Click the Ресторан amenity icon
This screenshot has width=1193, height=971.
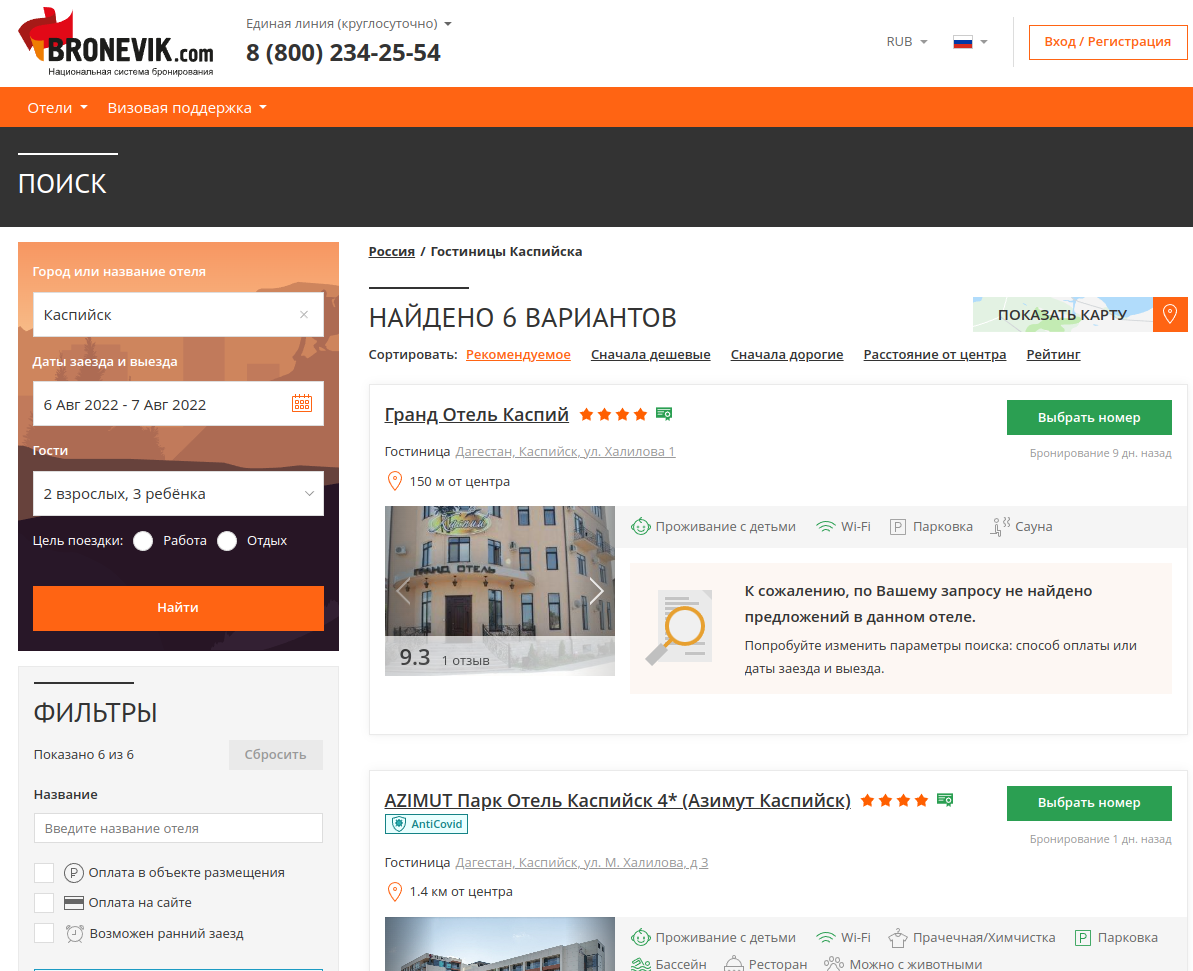click(x=733, y=964)
